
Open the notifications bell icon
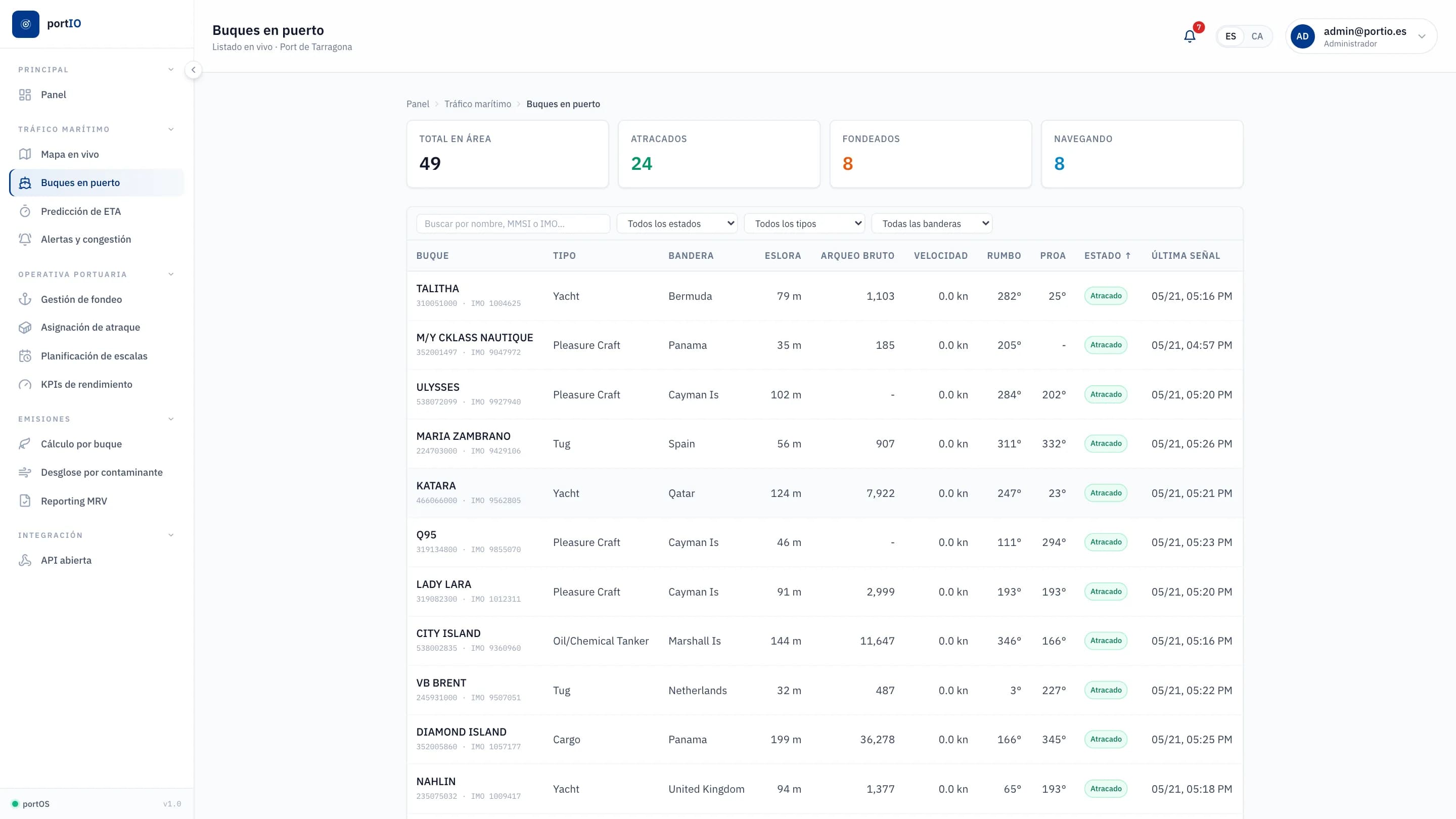pos(1189,36)
